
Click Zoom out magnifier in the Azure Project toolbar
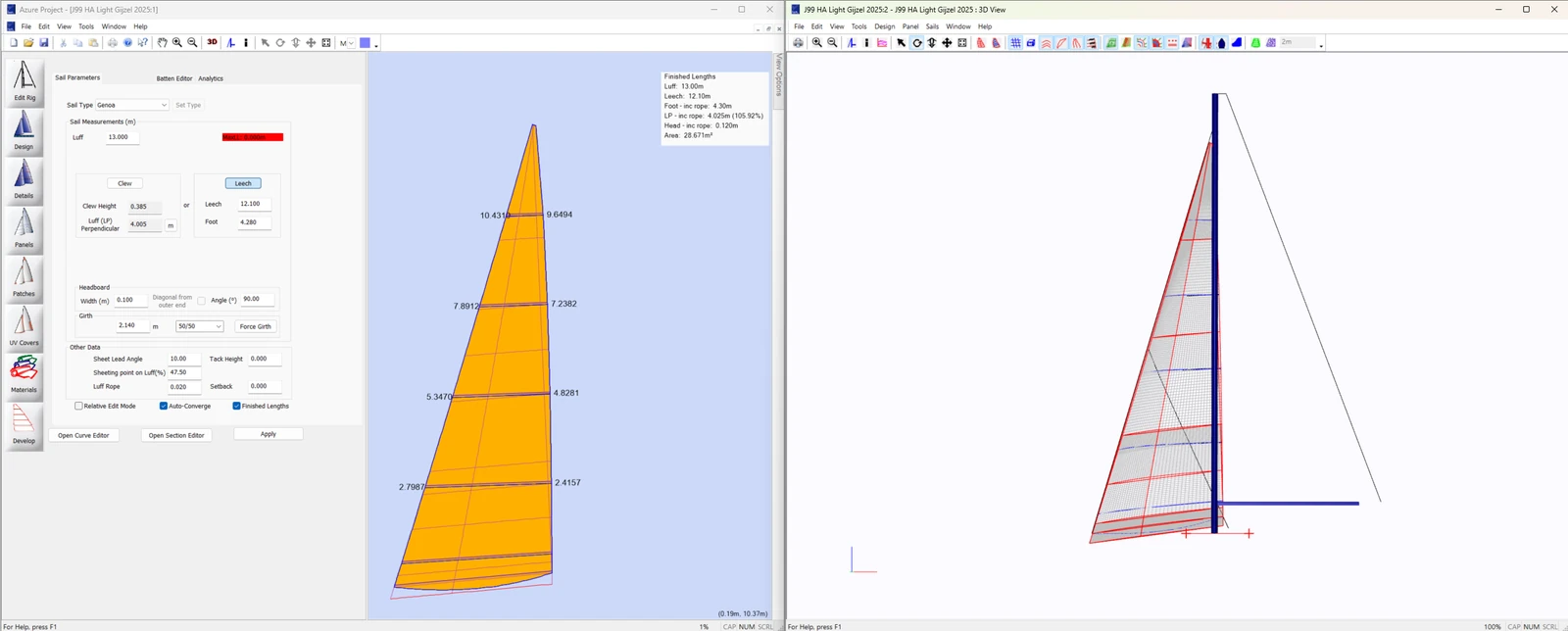(192, 43)
